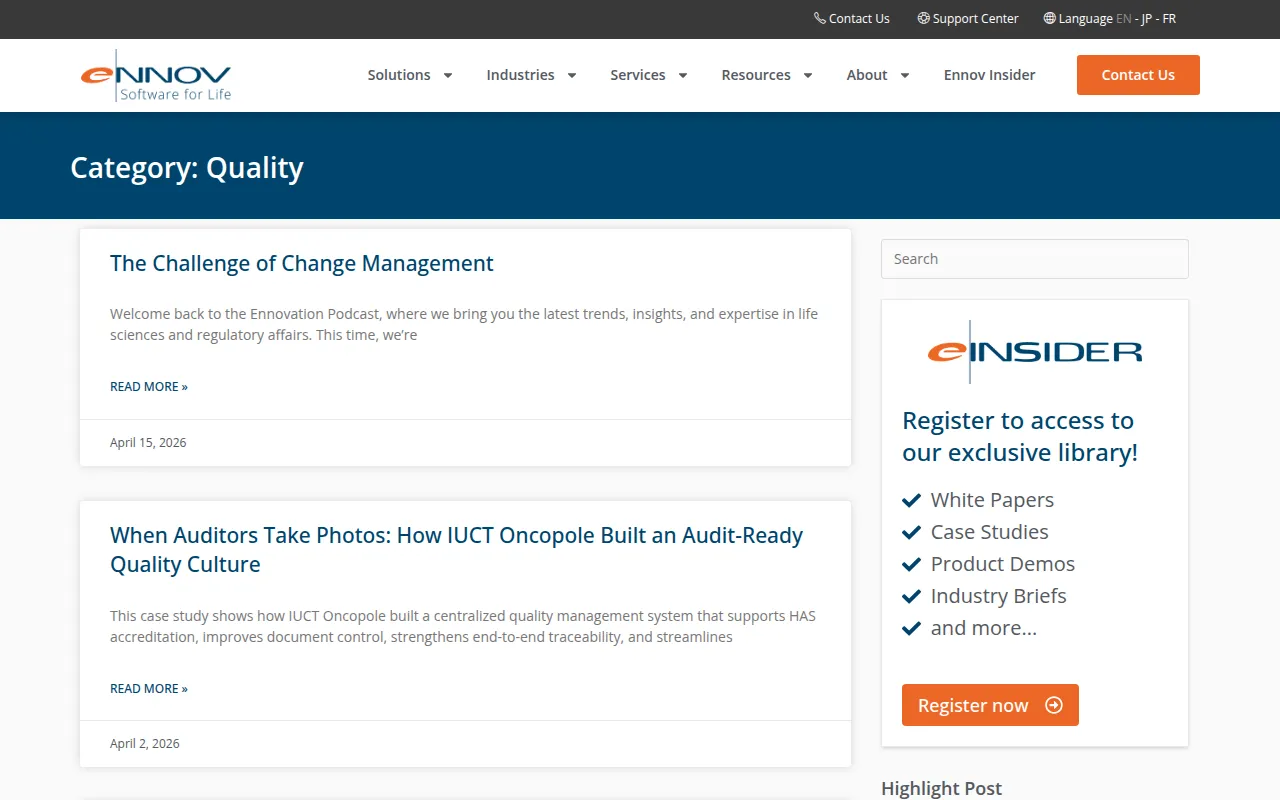
Task: Click the checkmark beside White Papers
Action: [x=911, y=500]
